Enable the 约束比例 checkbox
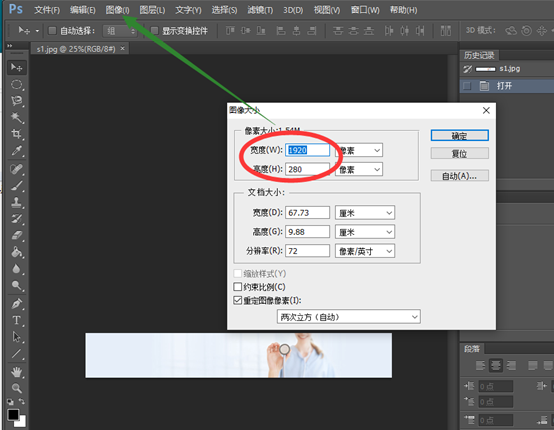This screenshot has height=430, width=554. point(237,287)
